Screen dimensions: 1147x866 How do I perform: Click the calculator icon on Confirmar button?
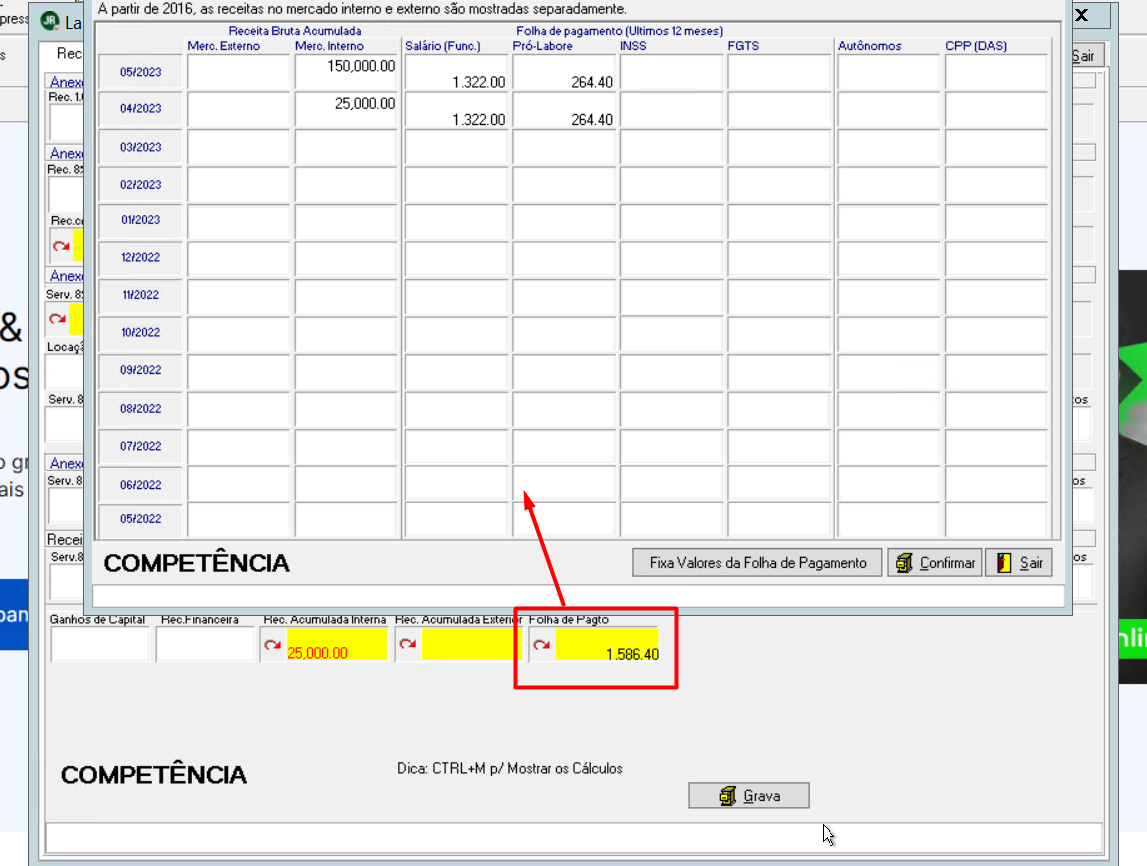pyautogui.click(x=904, y=562)
